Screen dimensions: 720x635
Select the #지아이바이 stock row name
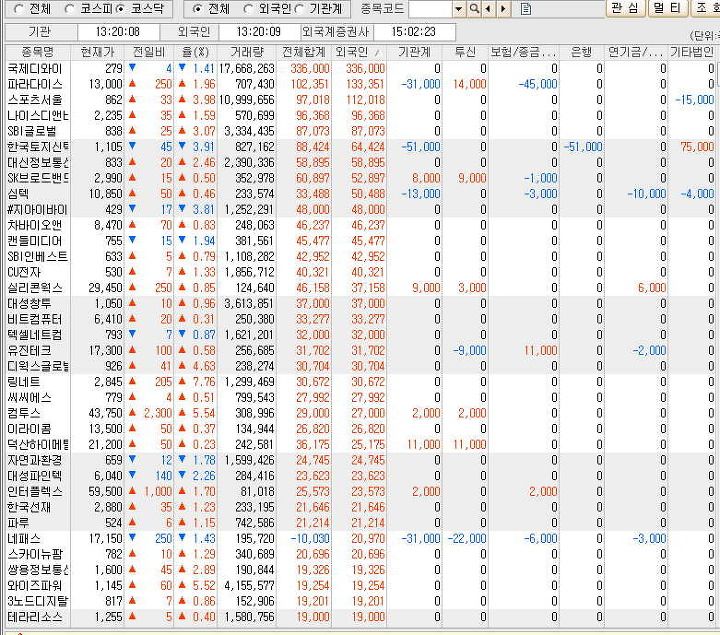click(37, 210)
